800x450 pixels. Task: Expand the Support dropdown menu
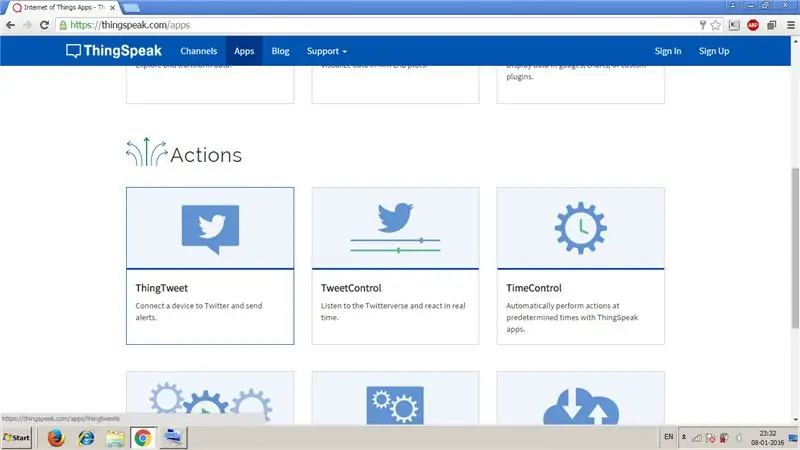pyautogui.click(x=327, y=51)
